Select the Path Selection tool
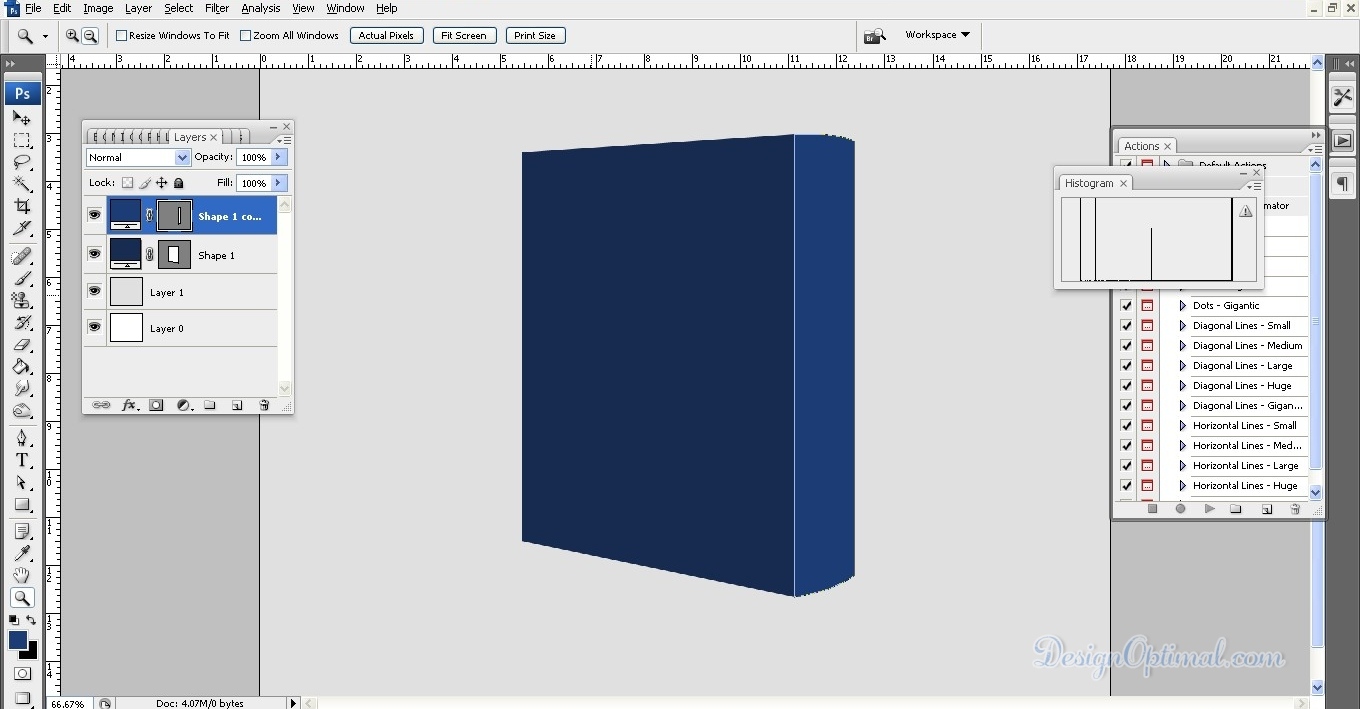The height and width of the screenshot is (709, 1360). point(22,482)
